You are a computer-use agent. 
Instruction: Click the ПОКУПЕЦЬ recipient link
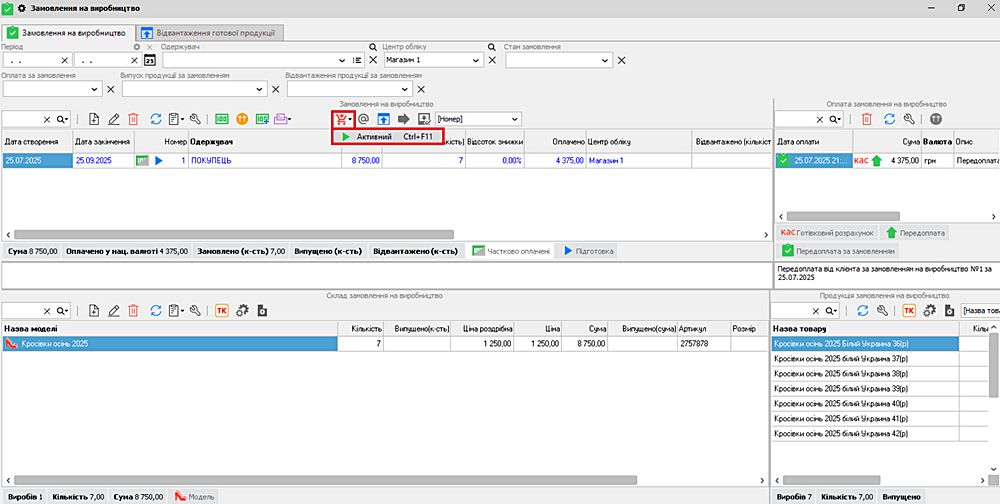[211, 160]
